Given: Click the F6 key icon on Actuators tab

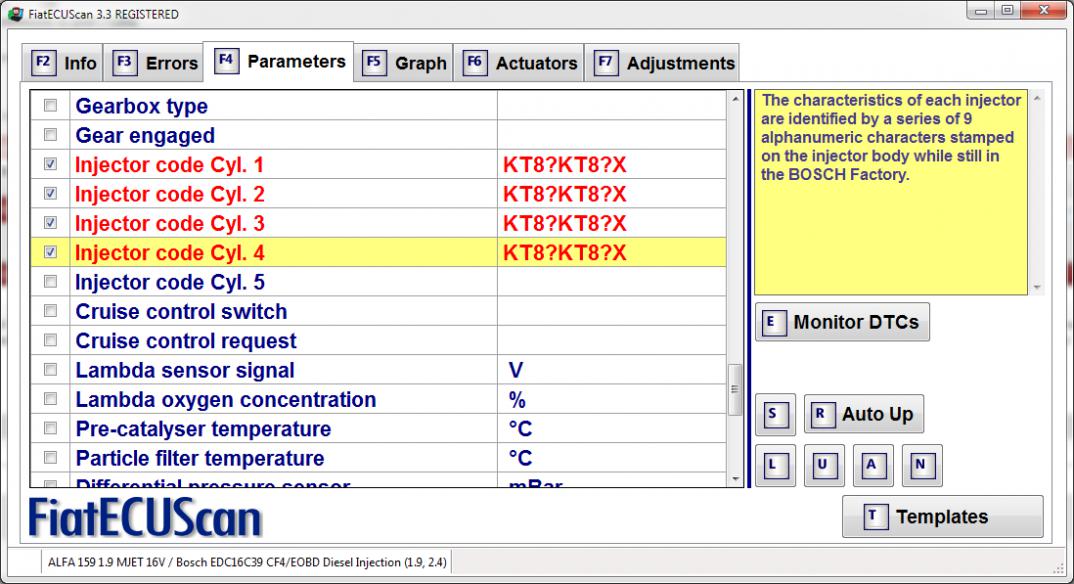Looking at the screenshot, I should point(475,63).
